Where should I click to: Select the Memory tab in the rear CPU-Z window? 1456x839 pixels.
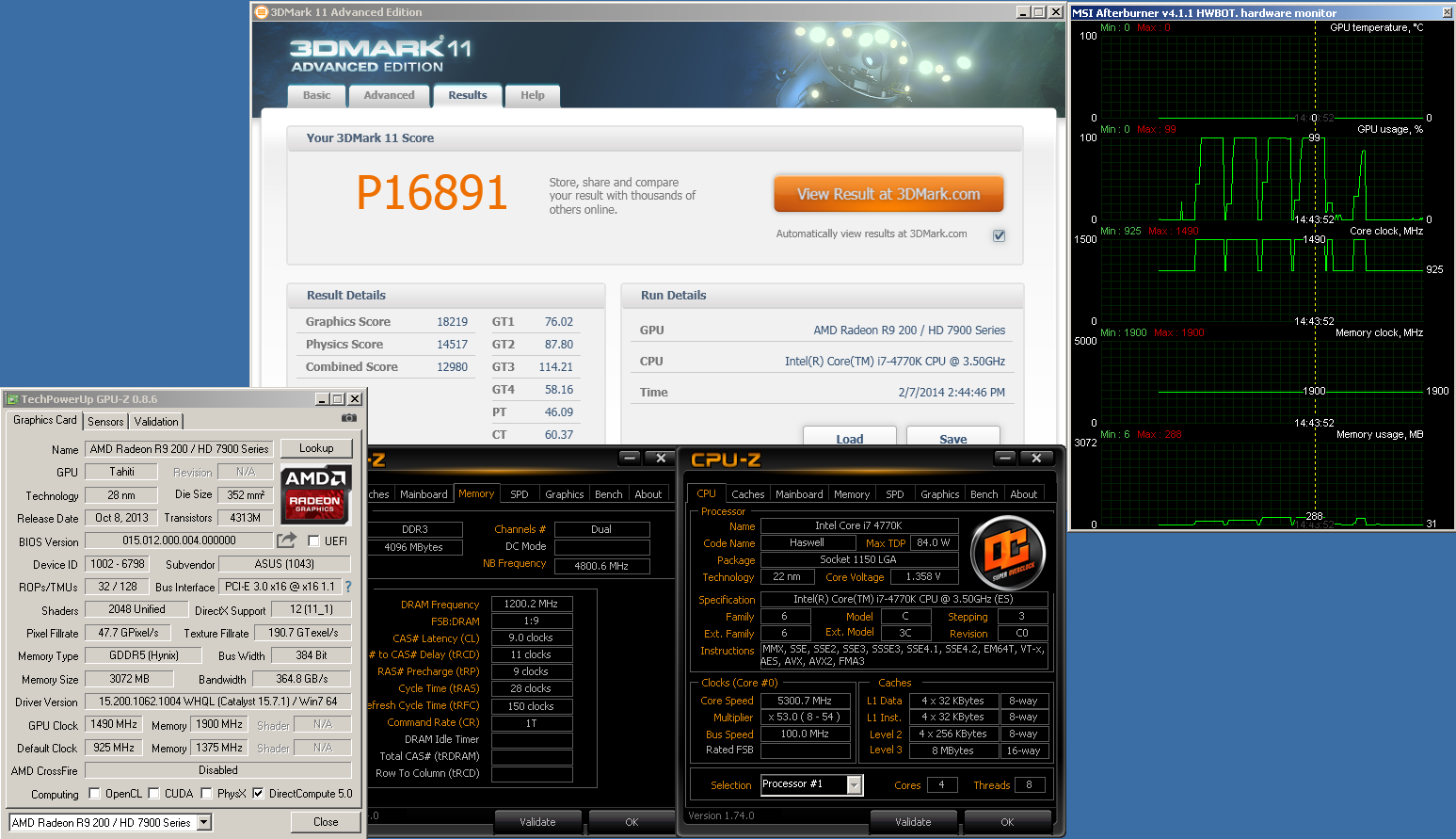click(x=476, y=493)
